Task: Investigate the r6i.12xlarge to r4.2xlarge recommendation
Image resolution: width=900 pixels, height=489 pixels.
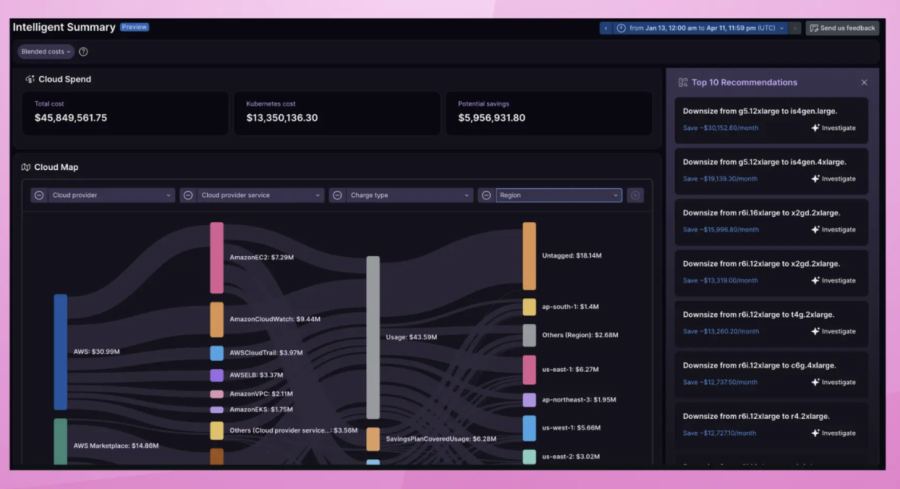Action: click(833, 433)
